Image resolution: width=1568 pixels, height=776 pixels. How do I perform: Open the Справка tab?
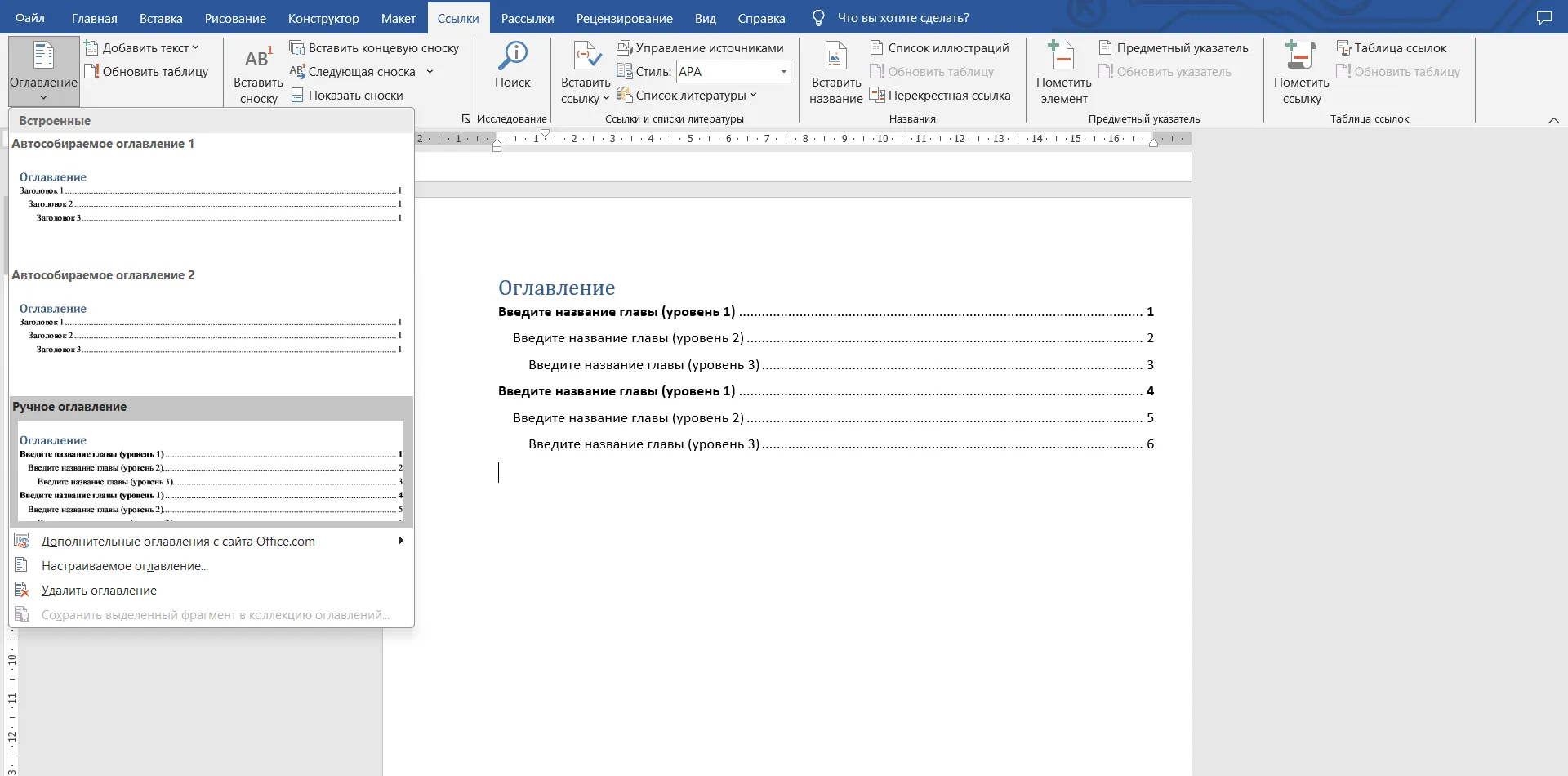(x=761, y=18)
